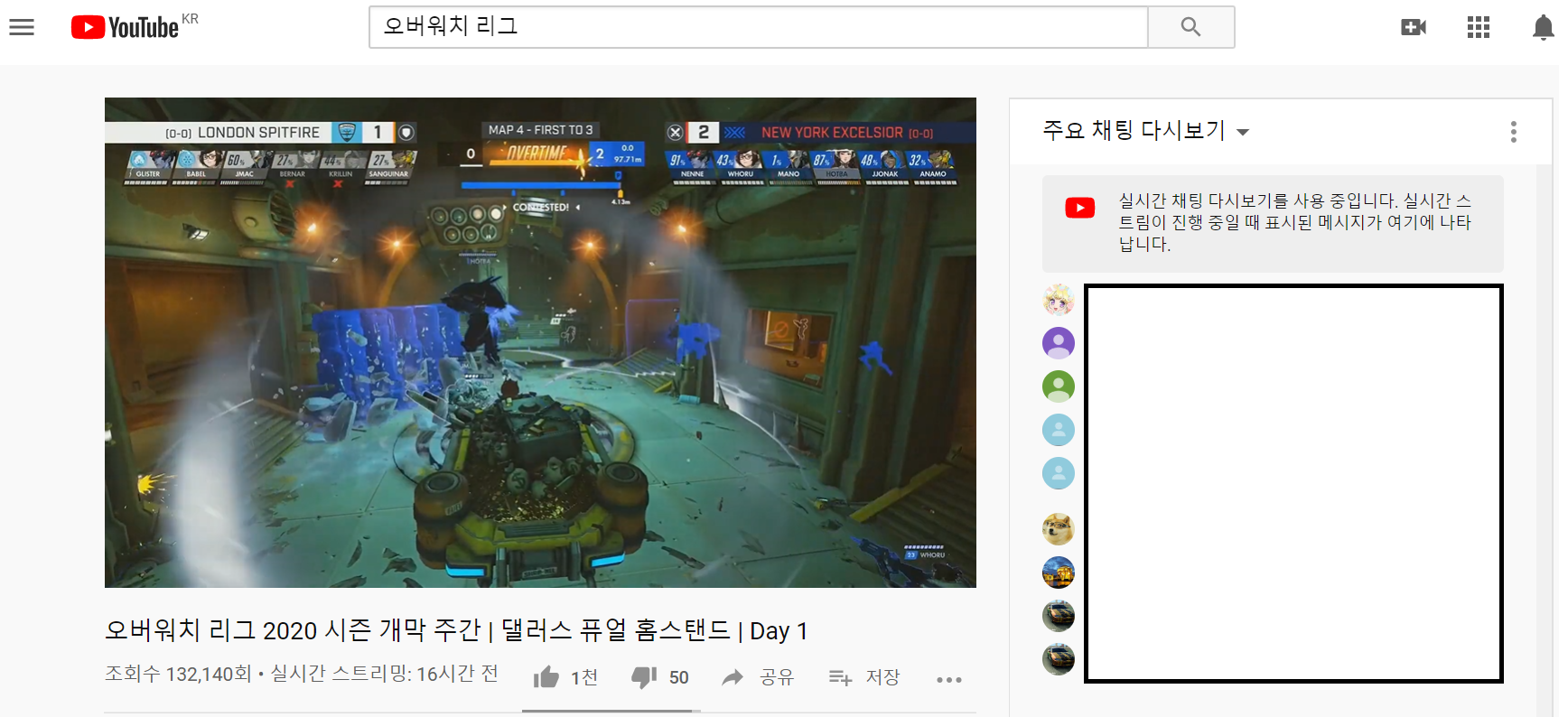Click the video title 오버워치 리그 2020 시즌
This screenshot has width=1568, height=717.
(456, 630)
